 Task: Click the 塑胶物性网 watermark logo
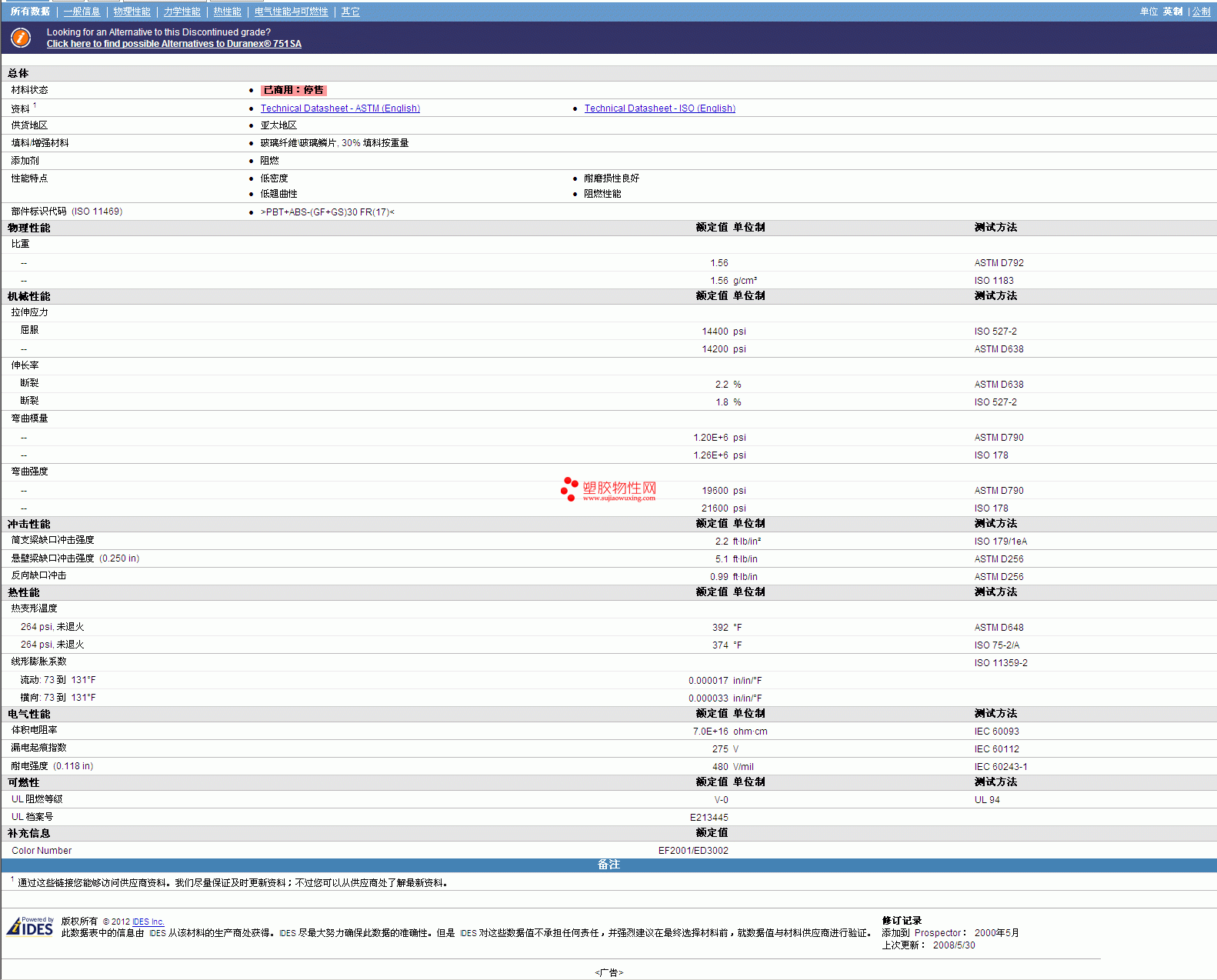(x=608, y=489)
